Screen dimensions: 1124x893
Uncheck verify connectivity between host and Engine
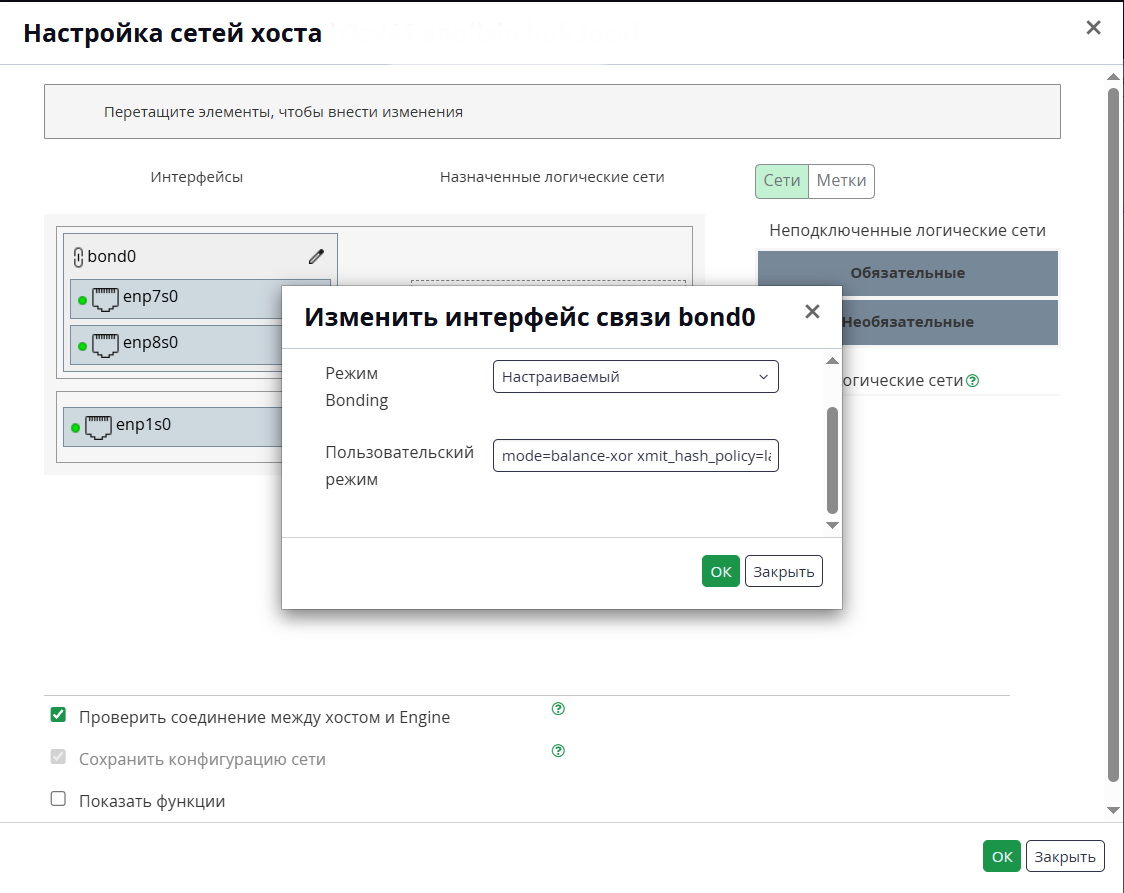[58, 715]
